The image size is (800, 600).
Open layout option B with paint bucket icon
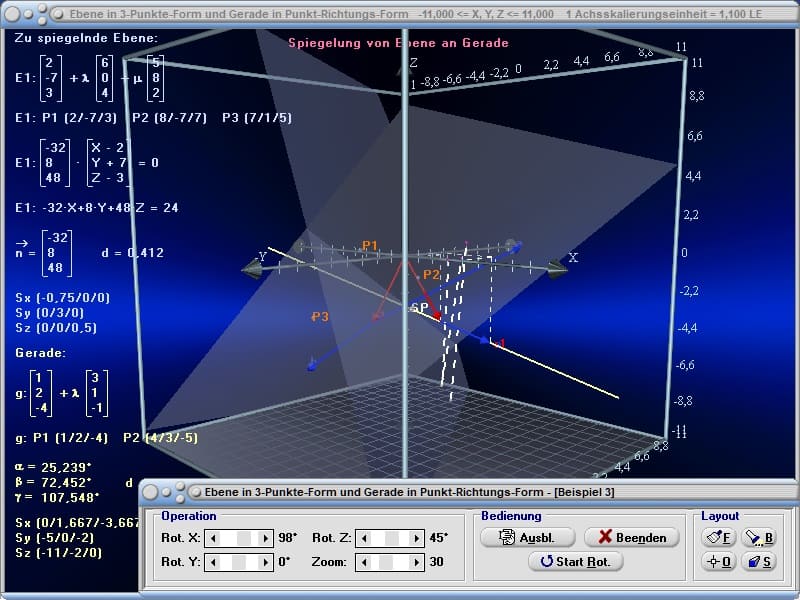coord(759,537)
